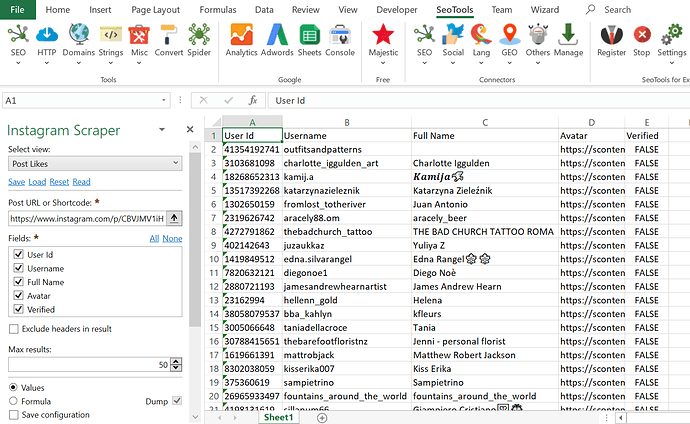Click the Register suit icon
This screenshot has width=690, height=424.
(x=611, y=35)
